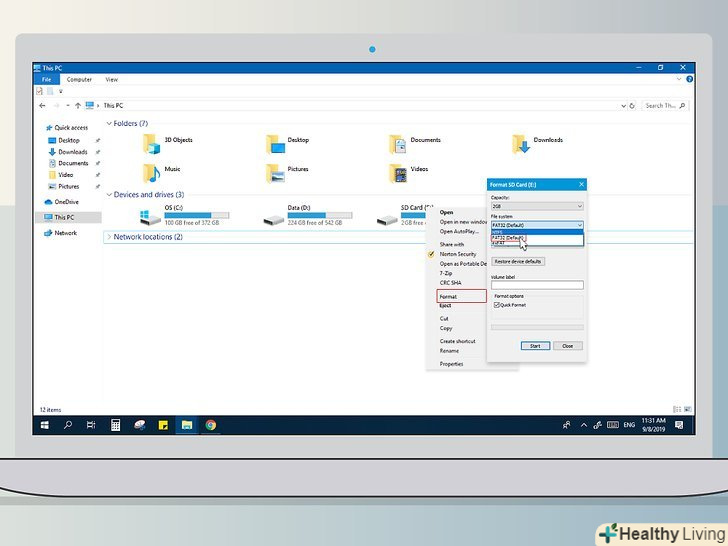Click OneDrive in the navigation pane
Viewport: 728px width, 546px height.
click(66, 202)
